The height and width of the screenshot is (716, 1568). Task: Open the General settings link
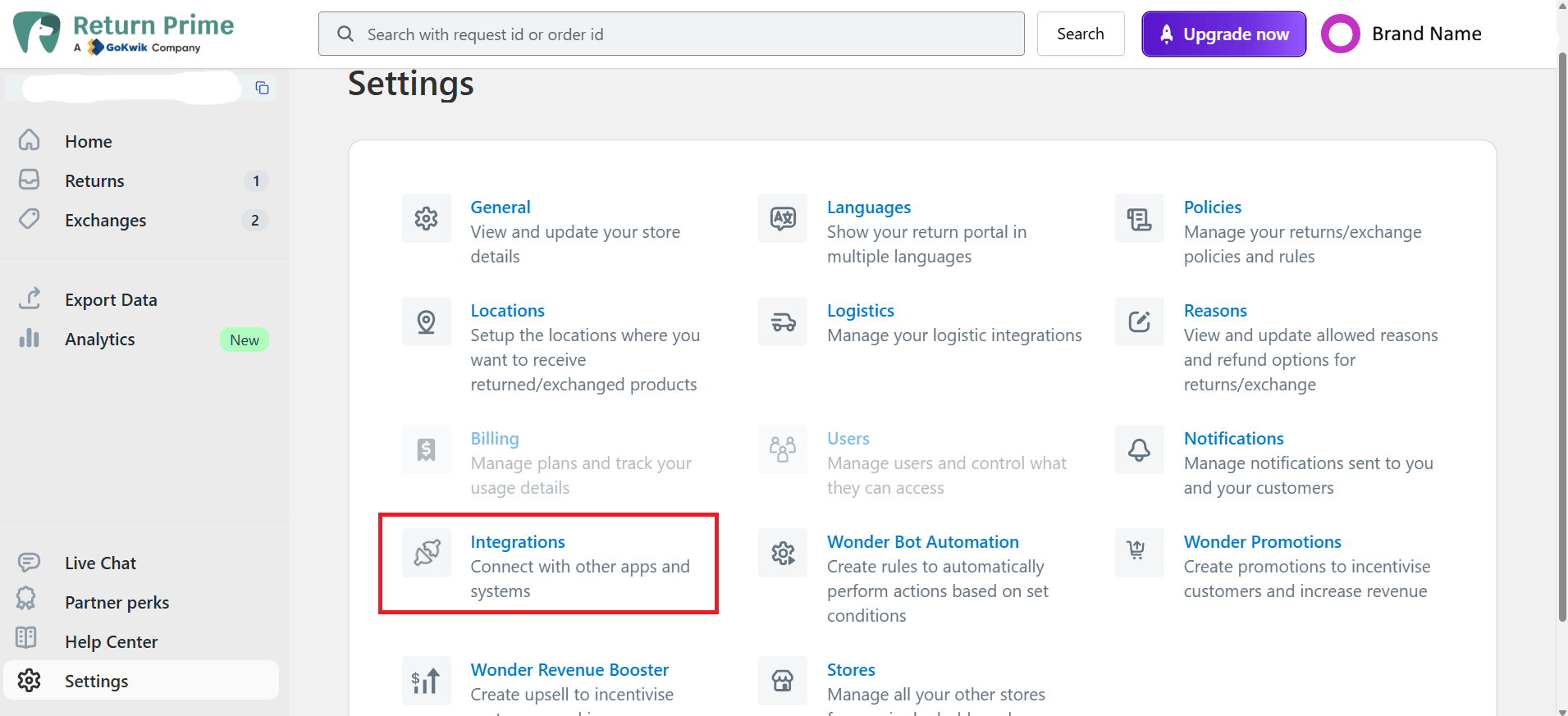(x=501, y=207)
